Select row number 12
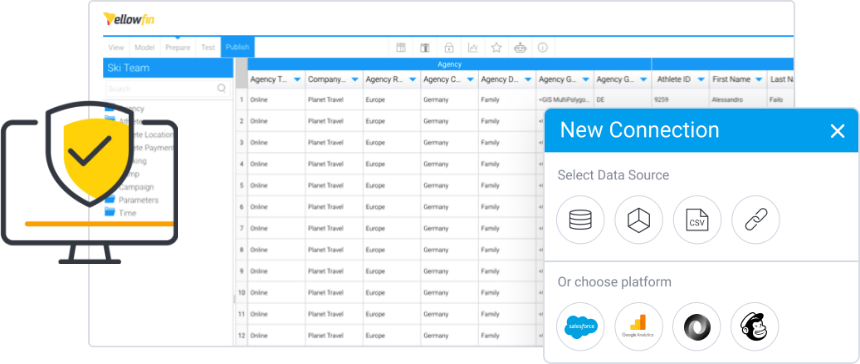This screenshot has height=364, width=860. point(241,335)
